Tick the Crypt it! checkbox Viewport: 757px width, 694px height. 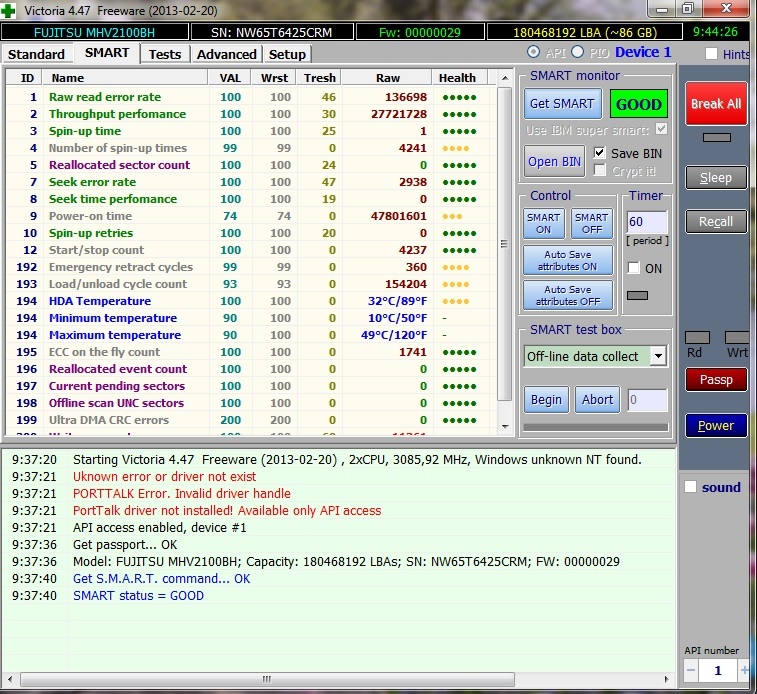point(599,170)
